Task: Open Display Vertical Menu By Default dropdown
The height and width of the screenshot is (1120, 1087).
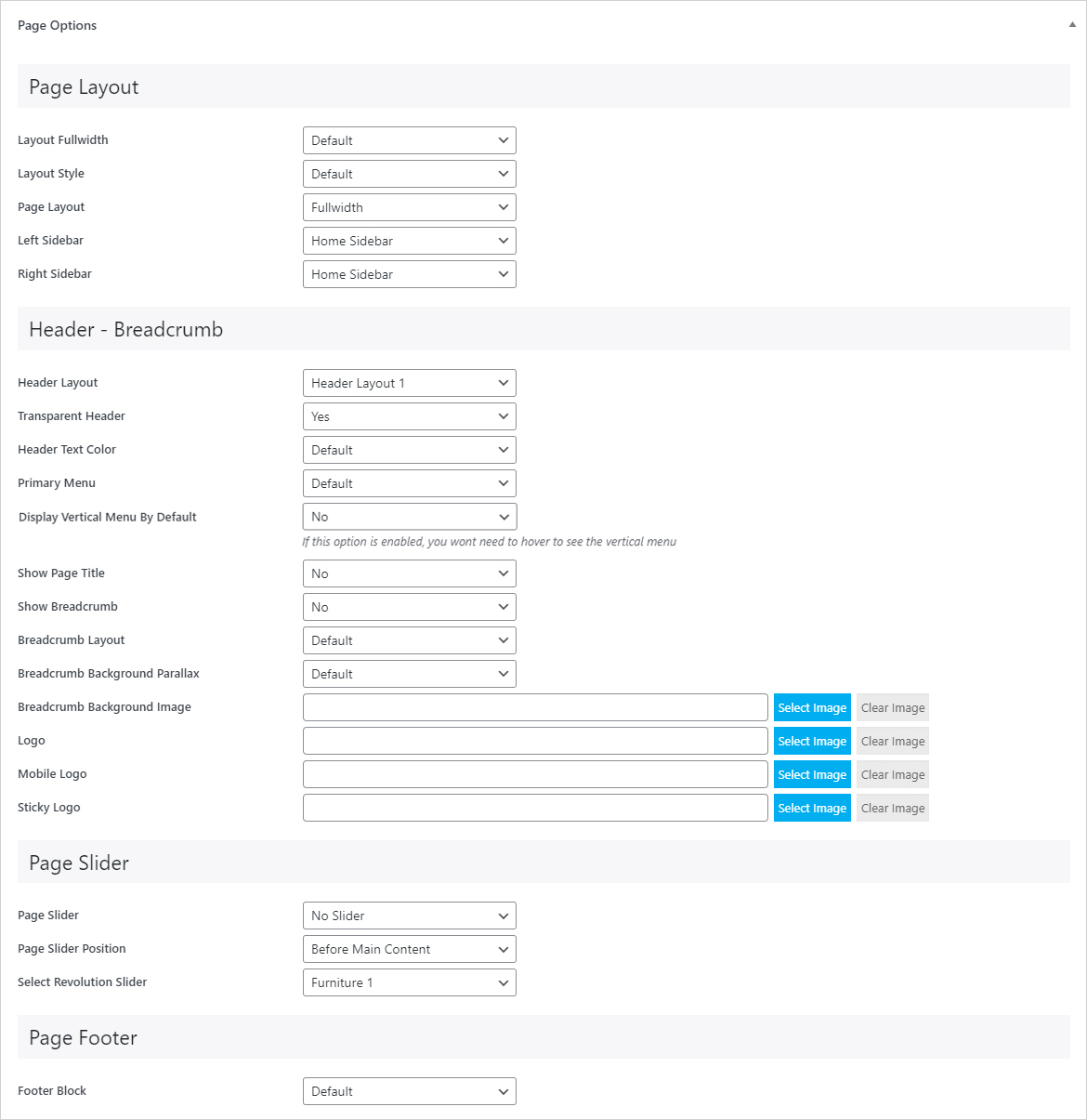Action: (x=409, y=517)
